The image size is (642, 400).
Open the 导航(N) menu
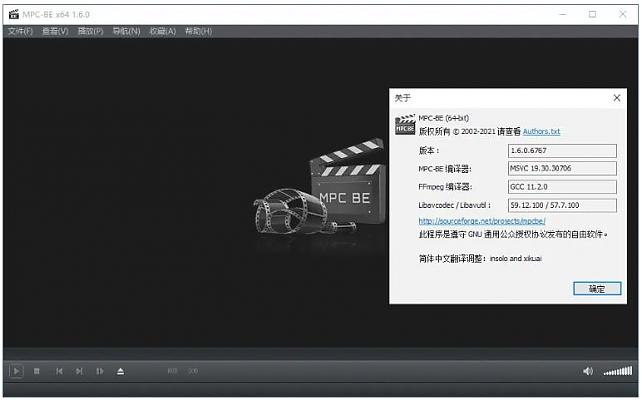click(127, 31)
